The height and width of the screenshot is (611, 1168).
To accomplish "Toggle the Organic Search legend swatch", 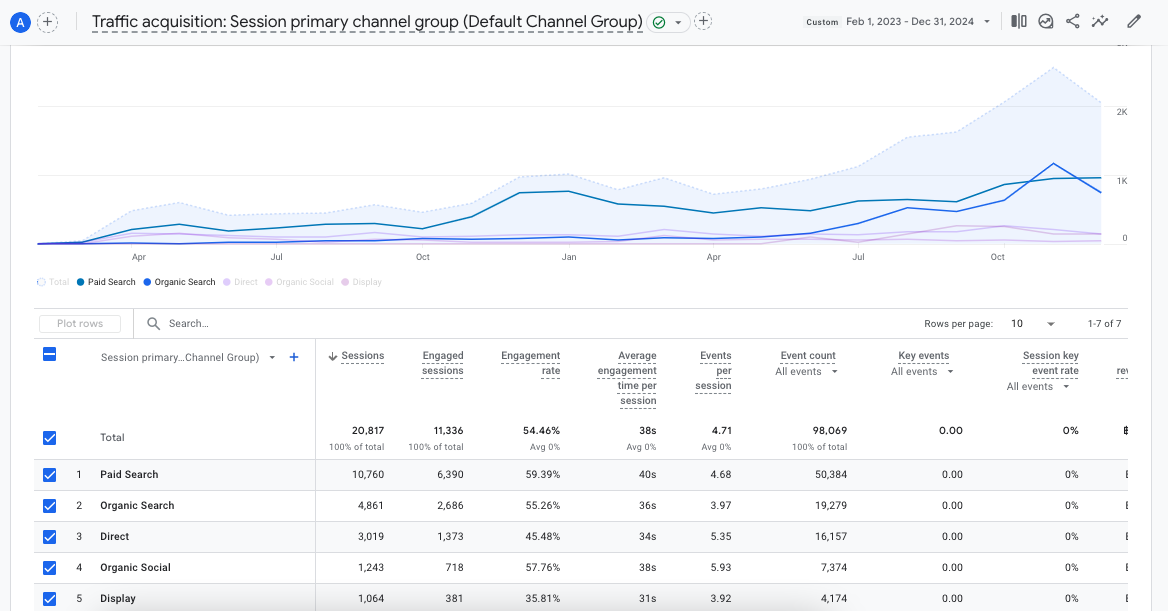I will coord(147,282).
